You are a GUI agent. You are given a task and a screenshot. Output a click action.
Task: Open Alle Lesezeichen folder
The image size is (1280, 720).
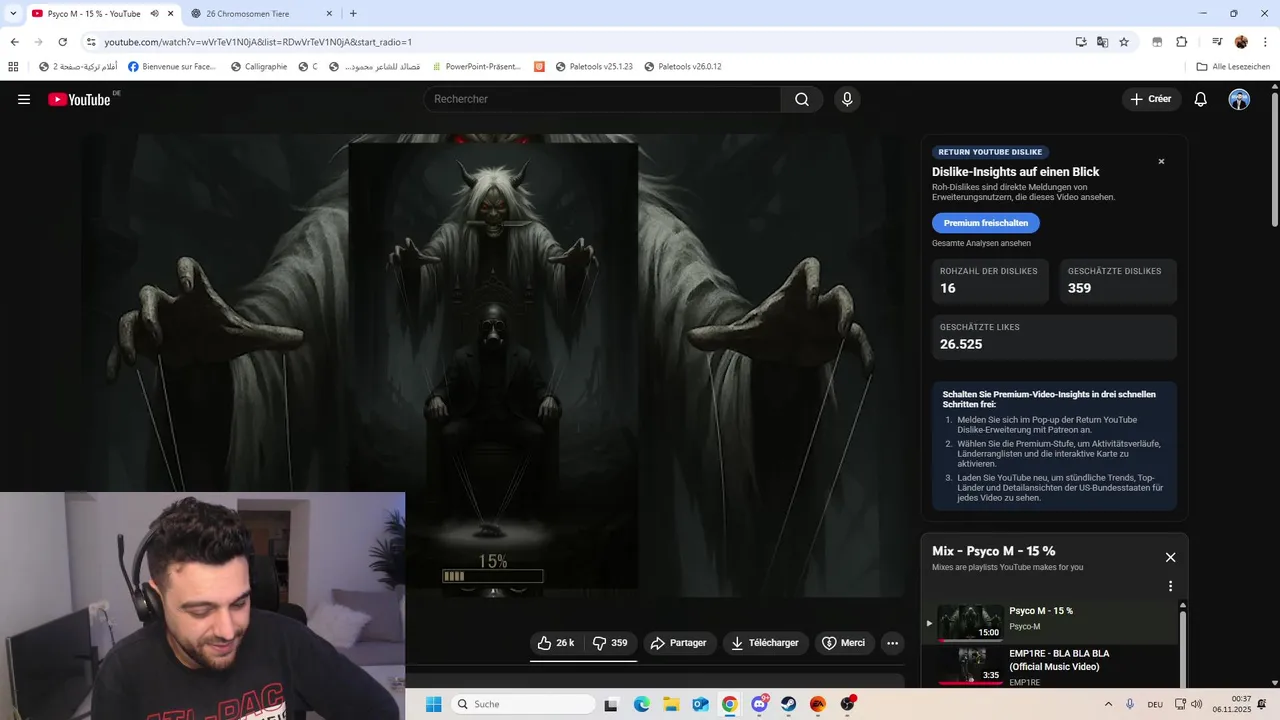[1233, 67]
